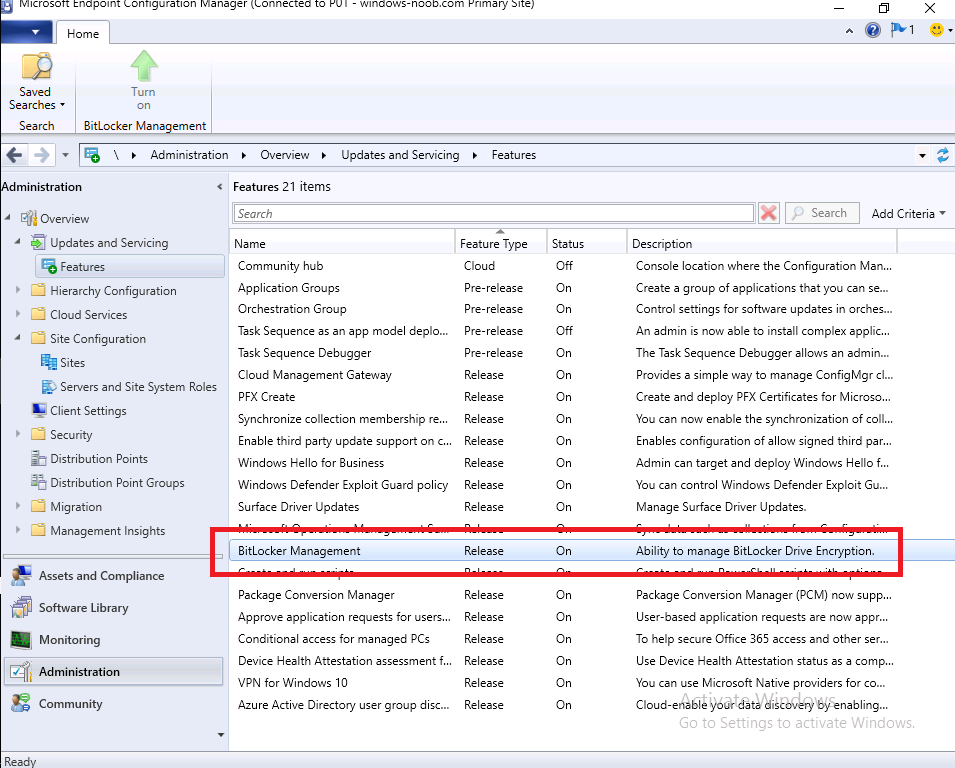The width and height of the screenshot is (955, 768).
Task: Select the Package Conversion Manager row
Action: [x=592, y=594]
